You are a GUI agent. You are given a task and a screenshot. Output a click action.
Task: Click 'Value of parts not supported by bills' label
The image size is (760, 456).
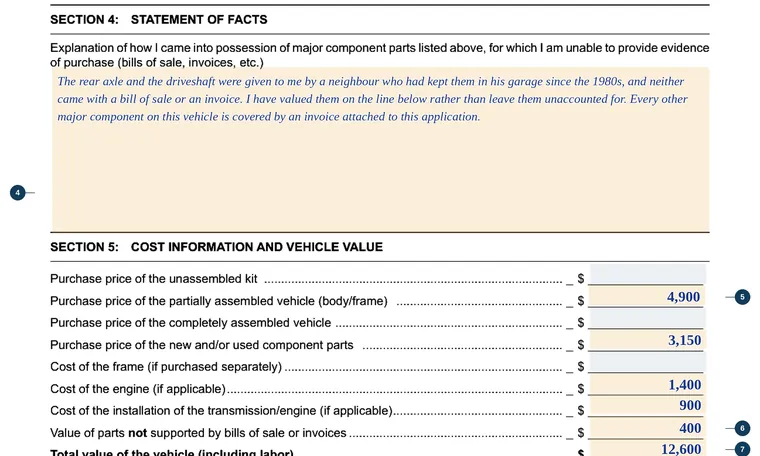click(x=198, y=433)
